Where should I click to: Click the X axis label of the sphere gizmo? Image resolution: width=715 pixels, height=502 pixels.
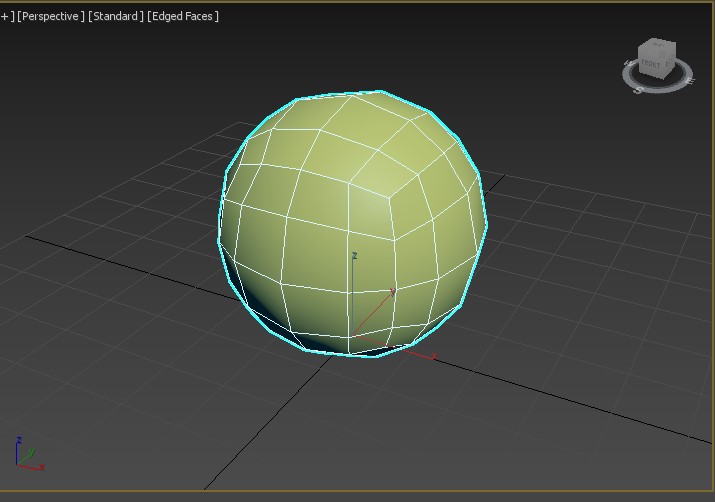click(433, 356)
